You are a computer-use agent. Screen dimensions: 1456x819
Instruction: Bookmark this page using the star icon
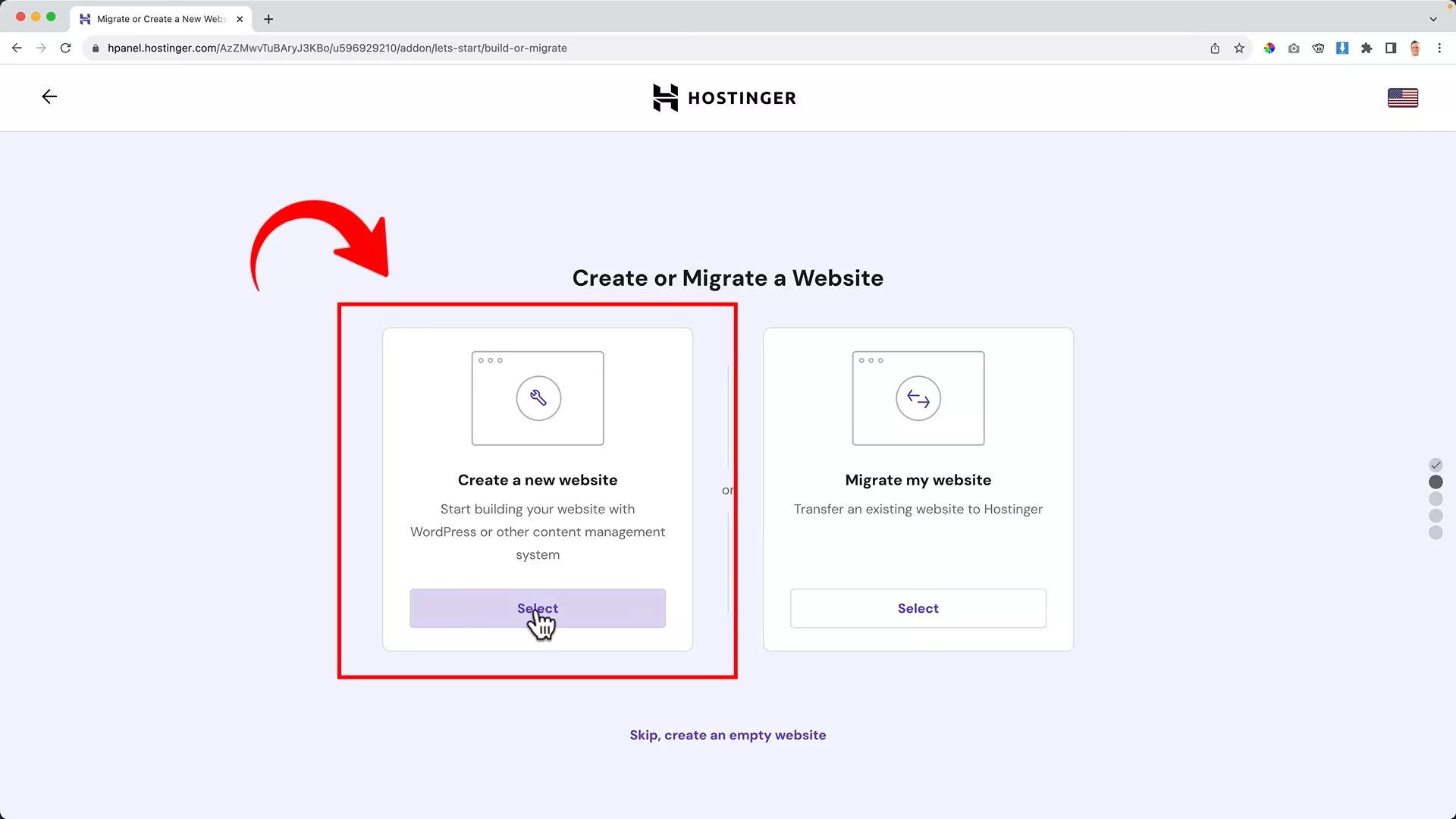click(x=1239, y=48)
